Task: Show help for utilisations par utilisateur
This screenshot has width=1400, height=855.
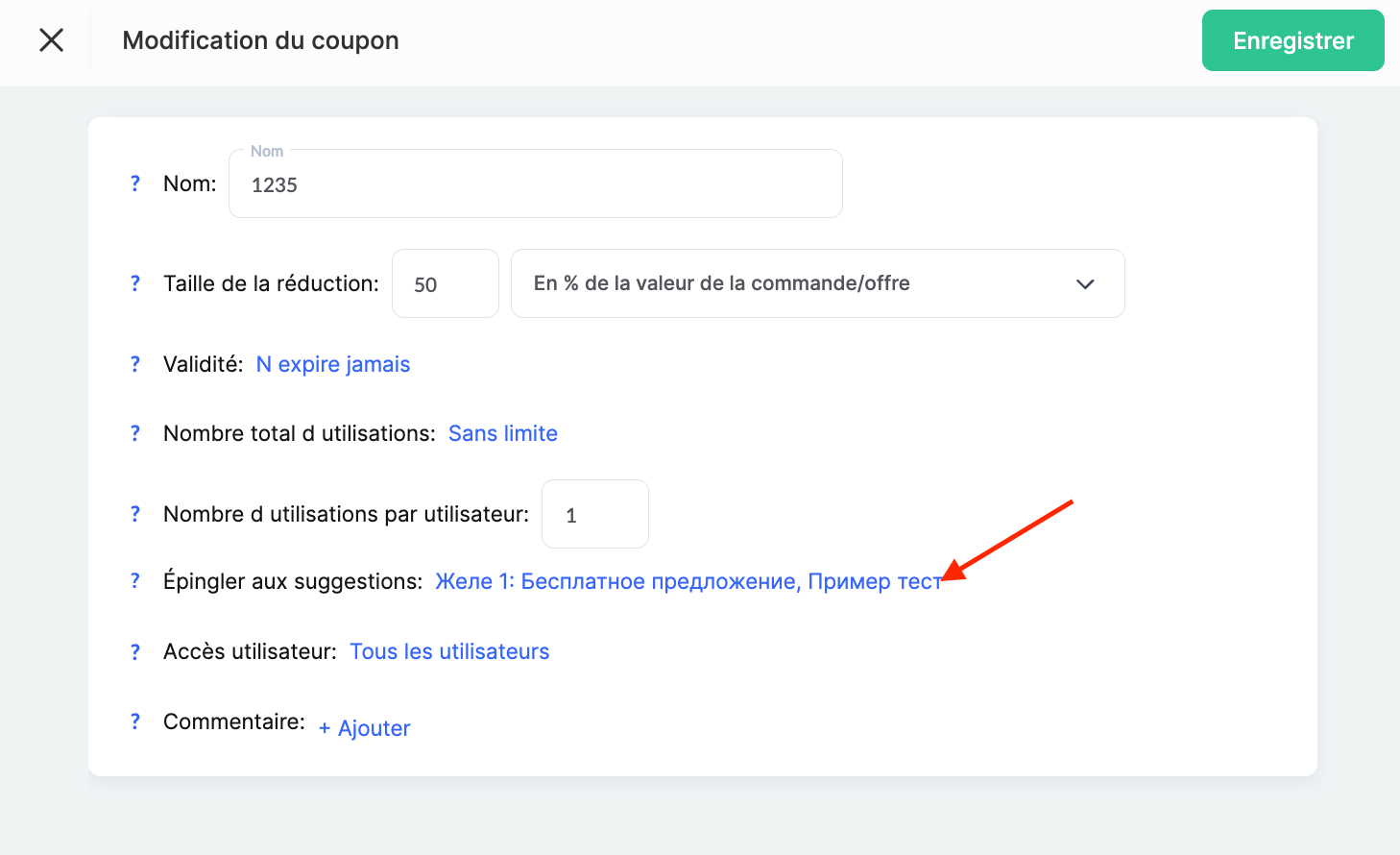Action: pyautogui.click(x=135, y=514)
